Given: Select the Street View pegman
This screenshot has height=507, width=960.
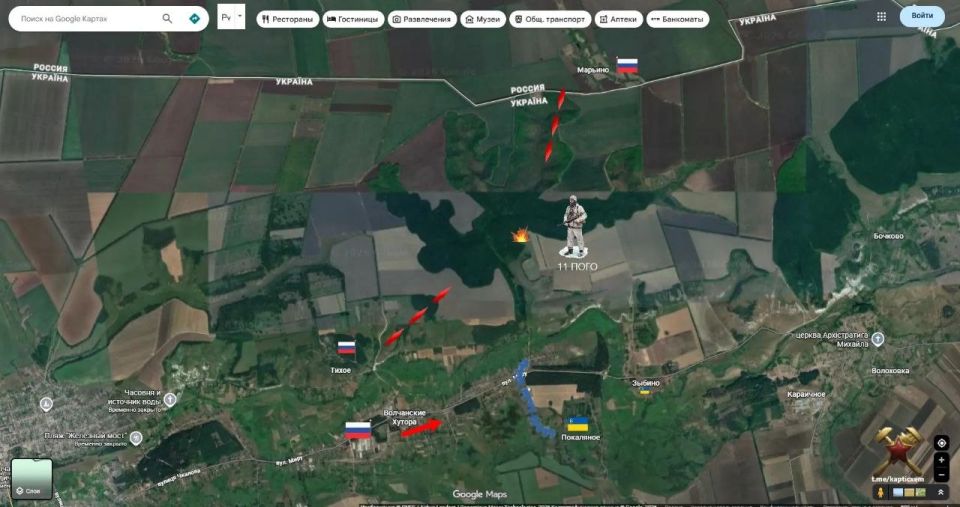Looking at the screenshot, I should [880, 492].
